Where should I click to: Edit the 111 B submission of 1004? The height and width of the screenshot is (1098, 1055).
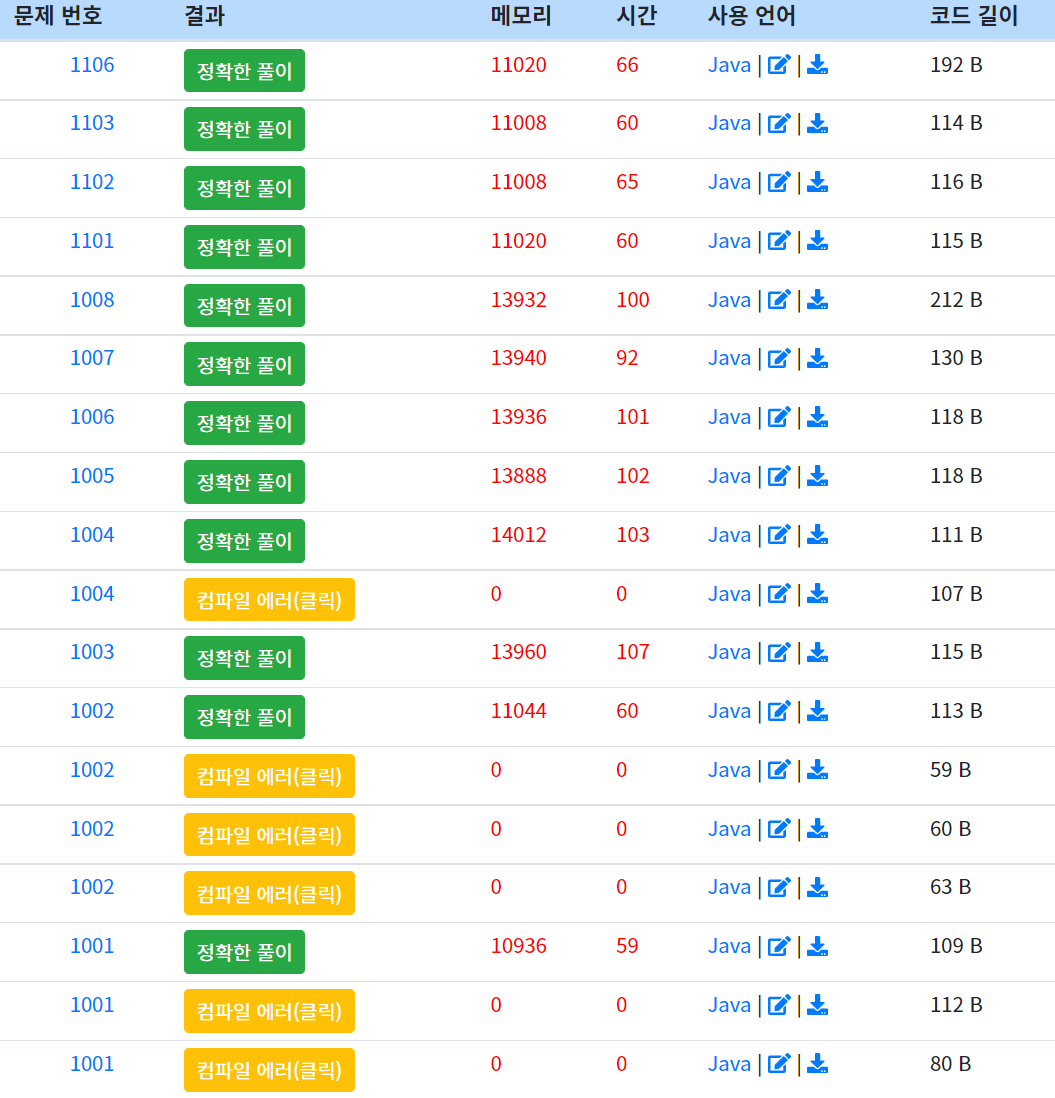point(779,535)
